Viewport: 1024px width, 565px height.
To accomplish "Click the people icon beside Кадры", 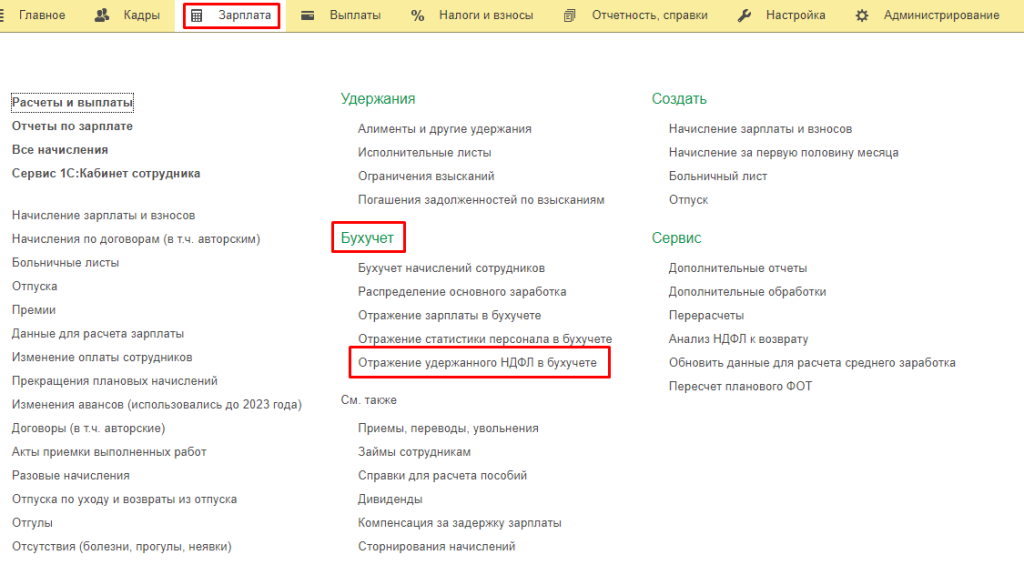I will 101,16.
